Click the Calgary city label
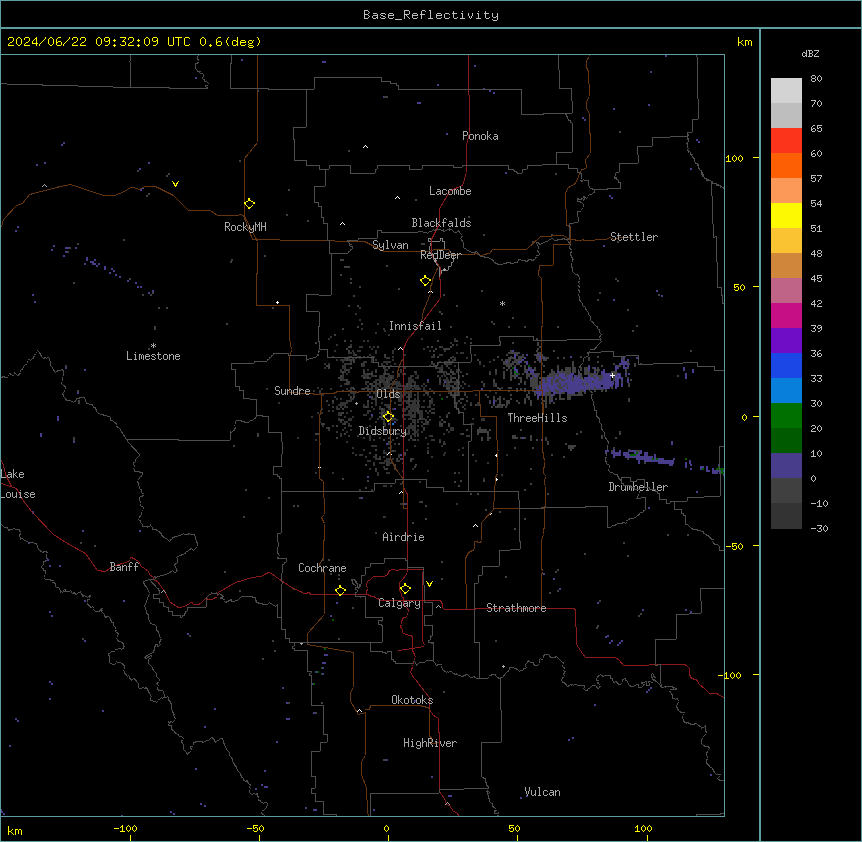This screenshot has height=842, width=862. click(x=399, y=603)
